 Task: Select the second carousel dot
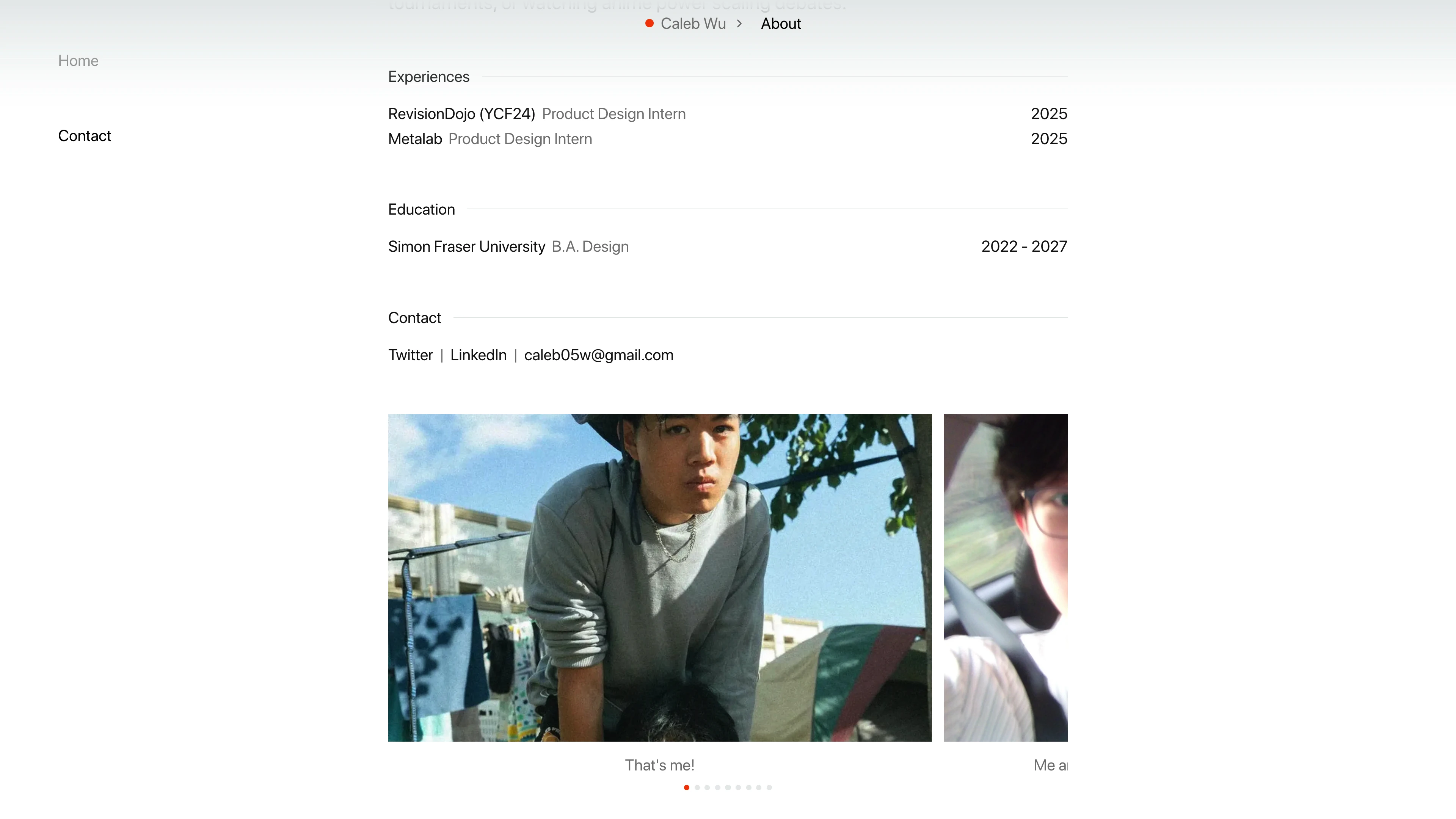[x=697, y=788]
